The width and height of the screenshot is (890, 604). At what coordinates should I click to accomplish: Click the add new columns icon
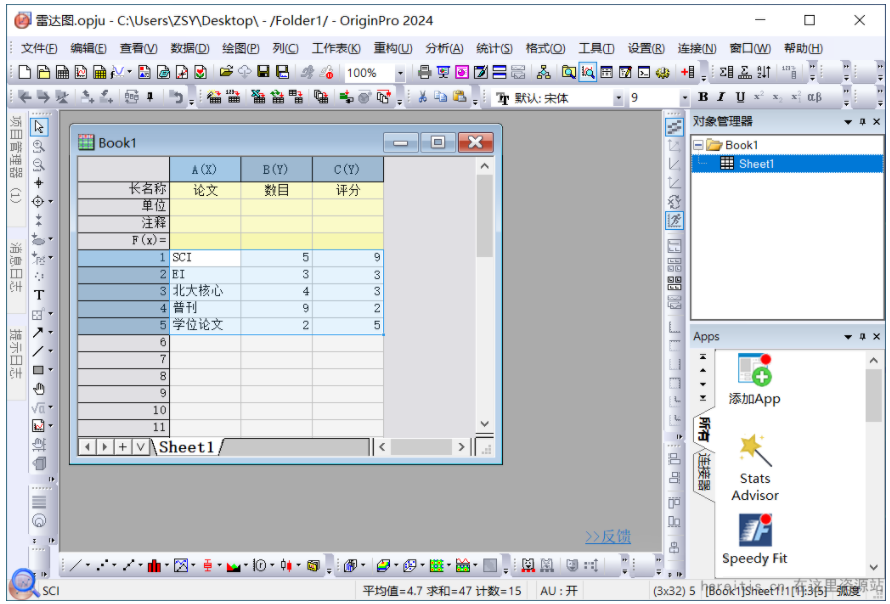pyautogui.click(x=687, y=72)
